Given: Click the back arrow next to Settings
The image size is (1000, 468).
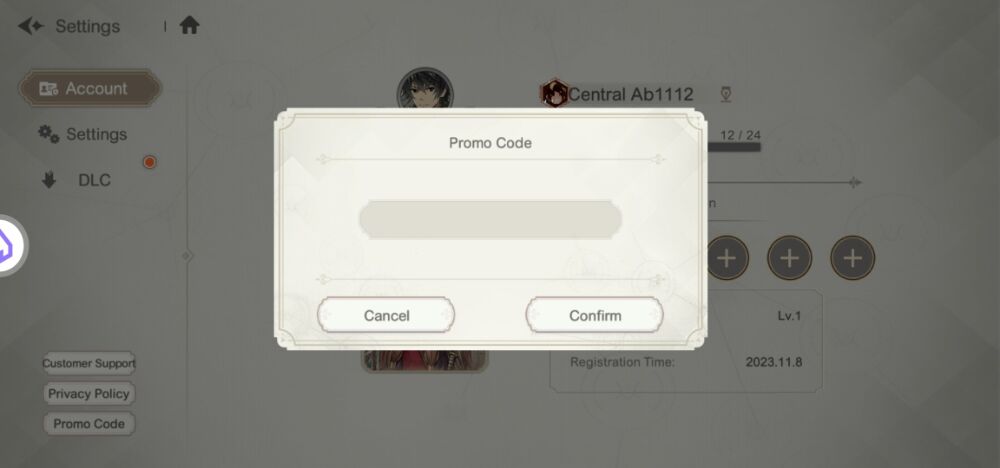Looking at the screenshot, I should [31, 26].
